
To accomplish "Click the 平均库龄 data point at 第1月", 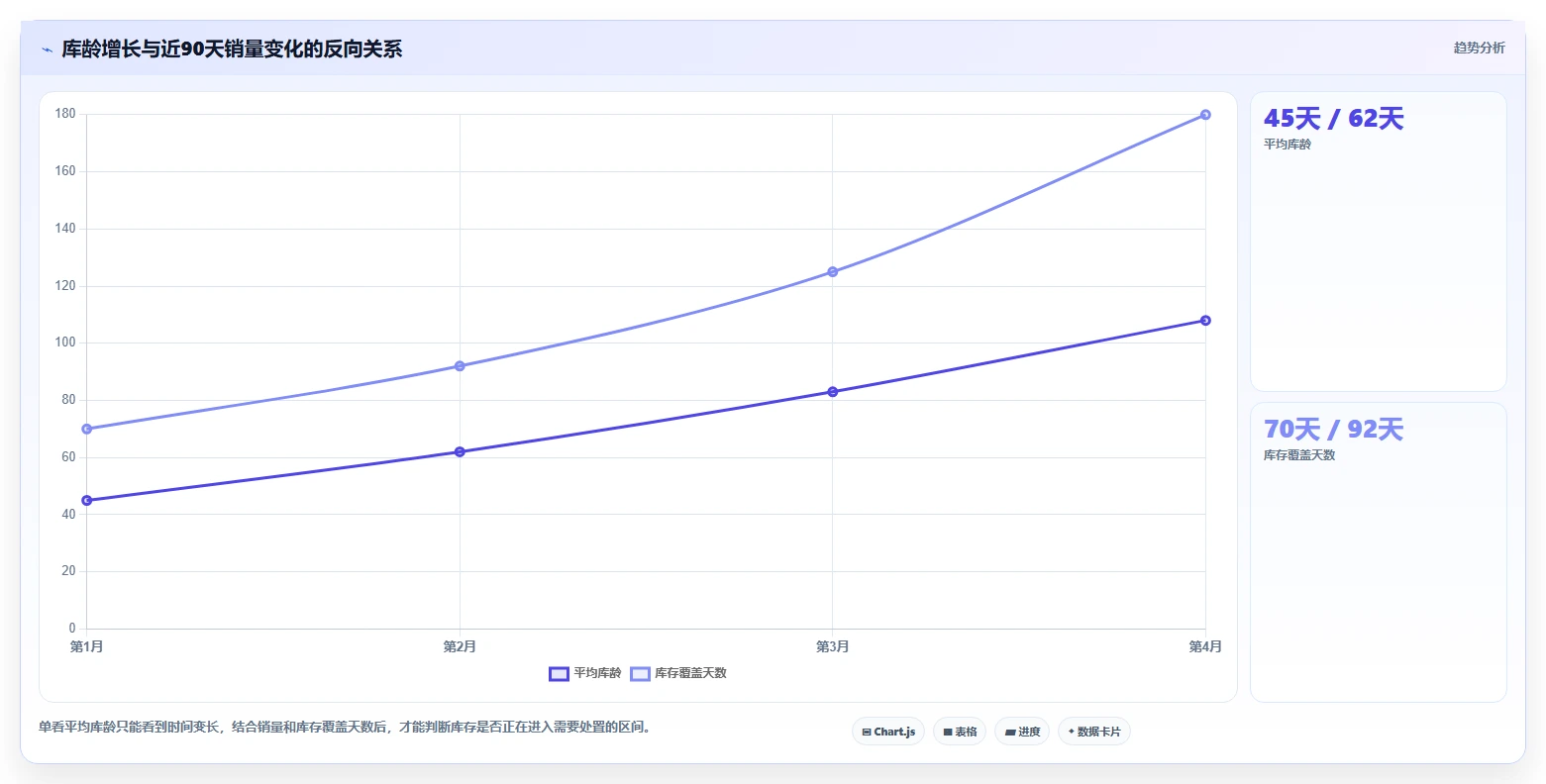I will tap(87, 501).
